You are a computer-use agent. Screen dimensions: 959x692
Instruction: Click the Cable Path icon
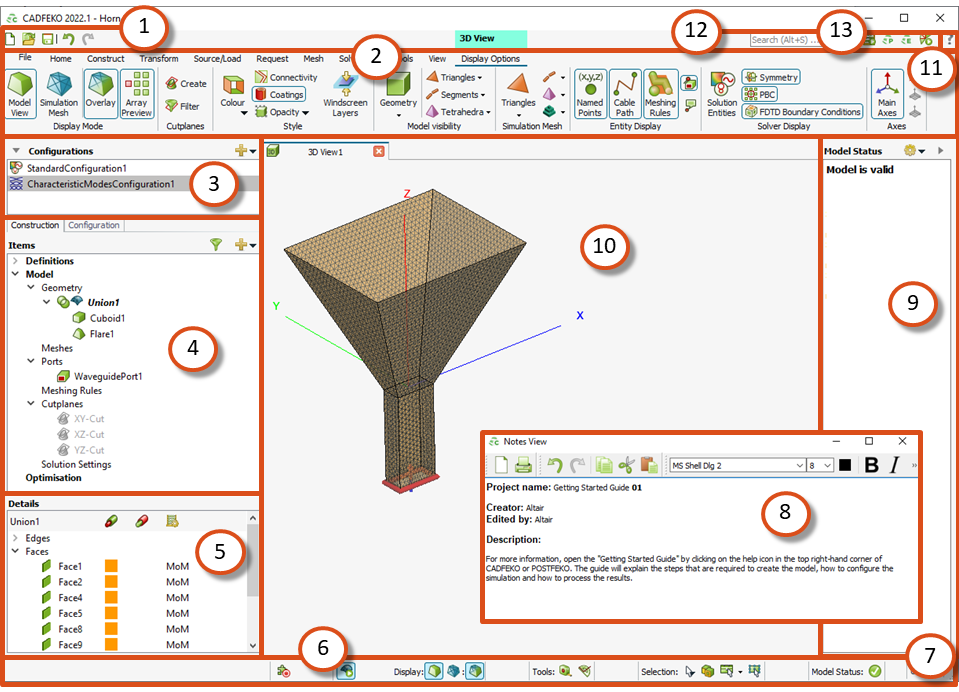pyautogui.click(x=625, y=95)
